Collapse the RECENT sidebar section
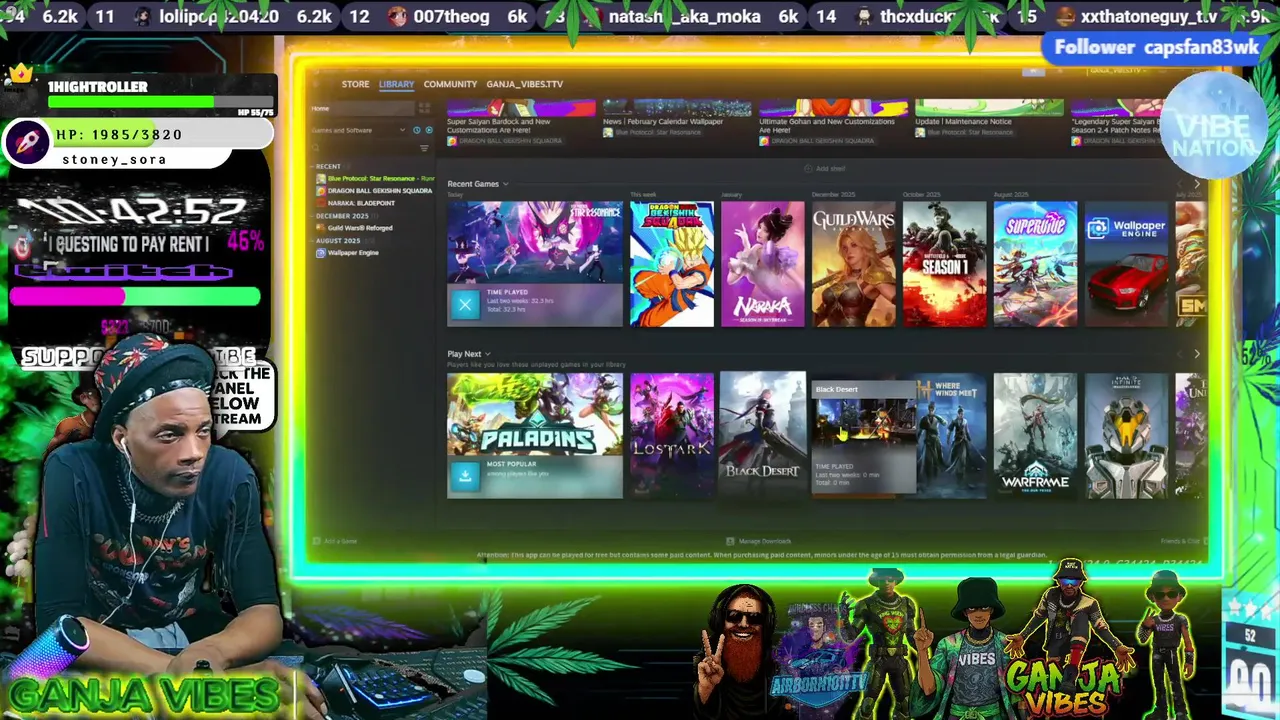 tap(328, 166)
